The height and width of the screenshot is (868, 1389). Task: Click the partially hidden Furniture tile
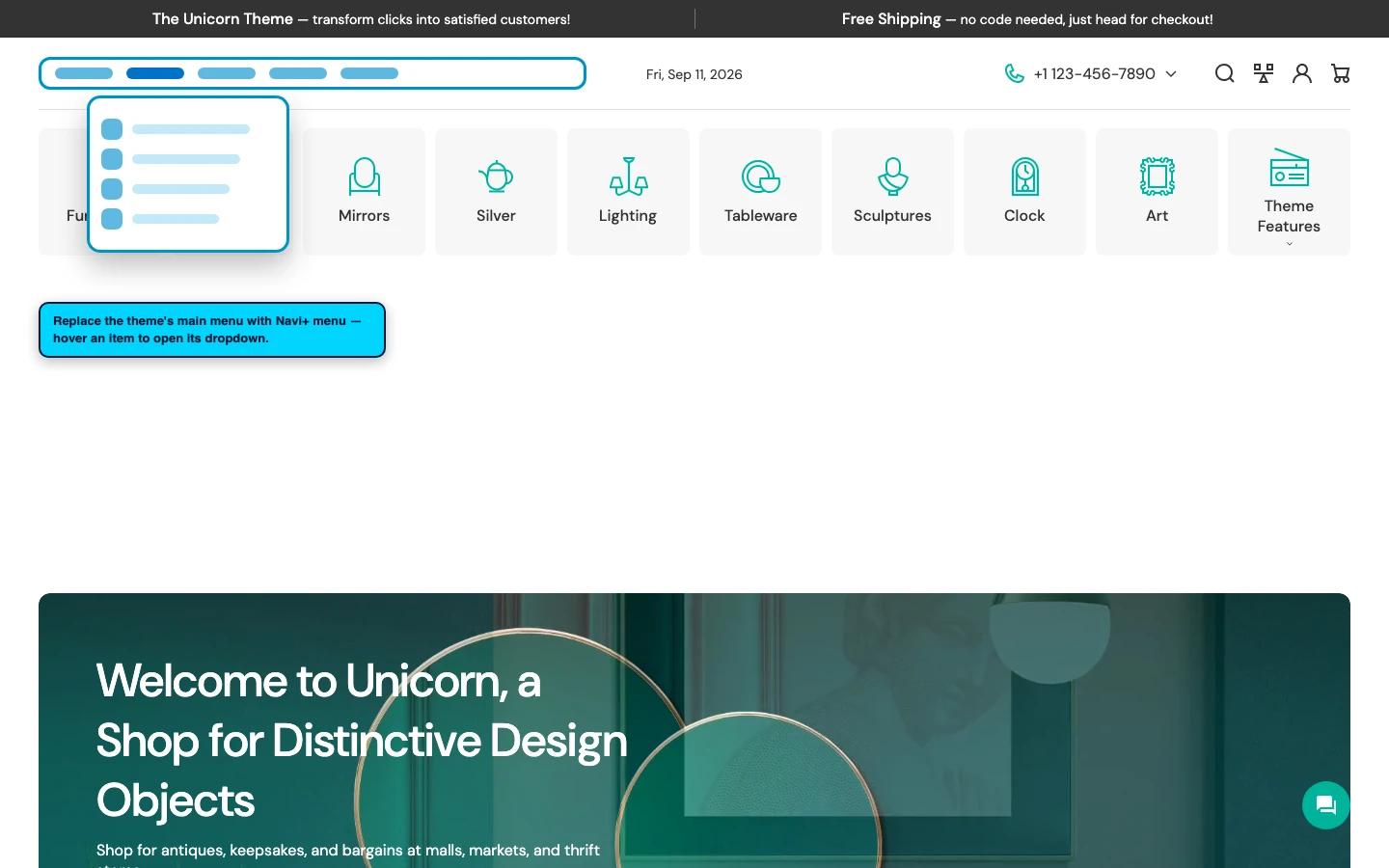pyautogui.click(x=63, y=192)
